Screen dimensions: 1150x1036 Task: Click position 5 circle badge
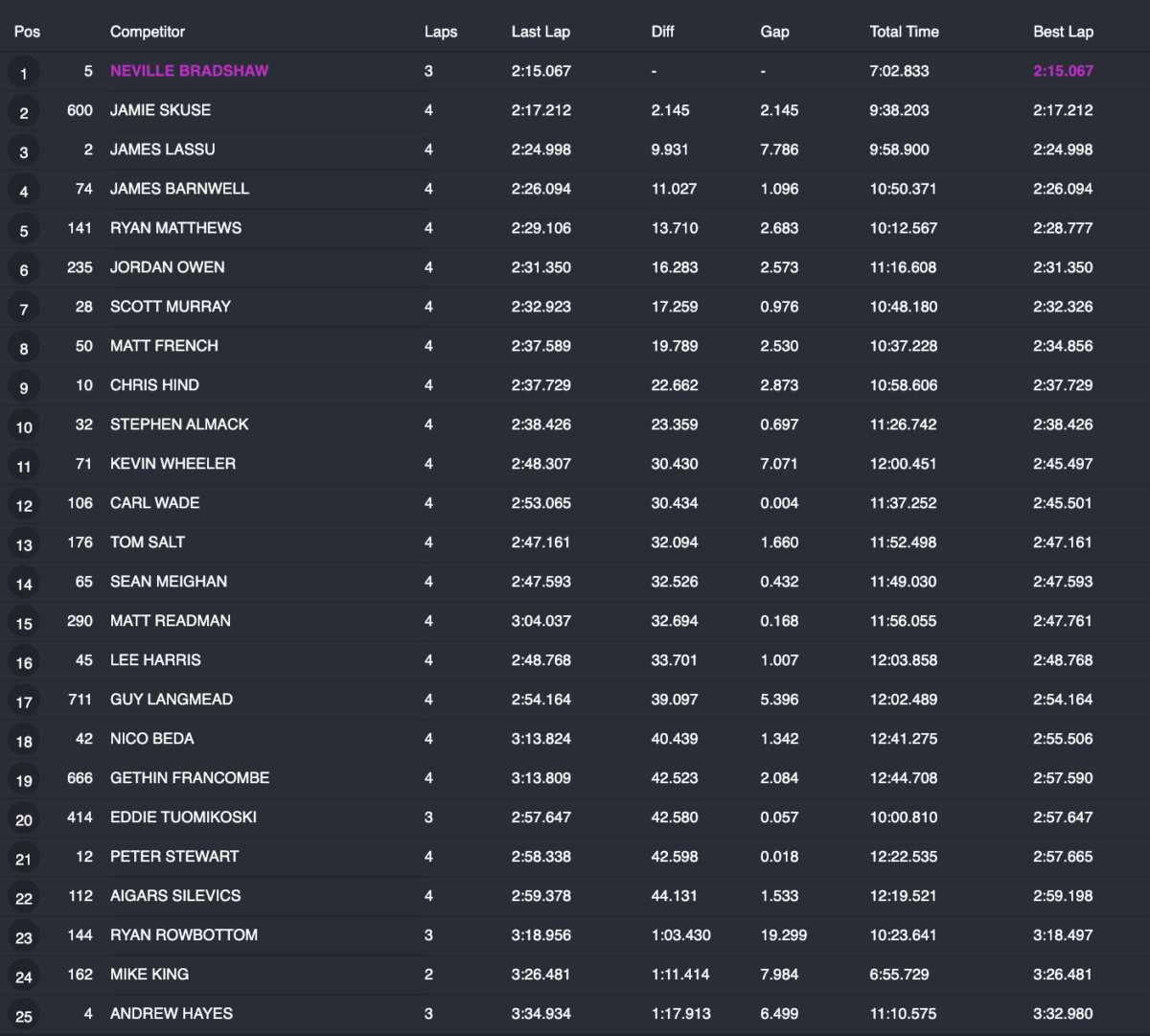point(24,230)
